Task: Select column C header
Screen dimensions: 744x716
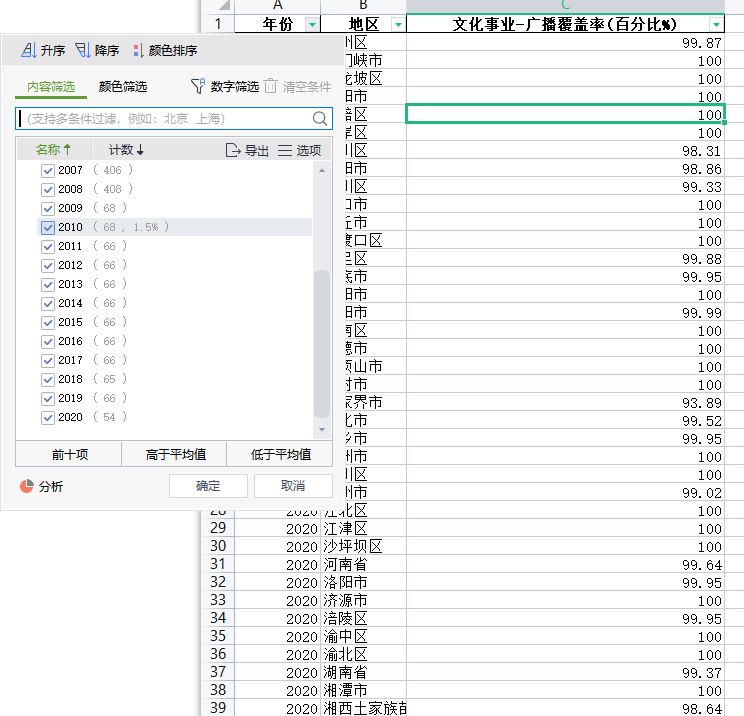Action: 565,6
